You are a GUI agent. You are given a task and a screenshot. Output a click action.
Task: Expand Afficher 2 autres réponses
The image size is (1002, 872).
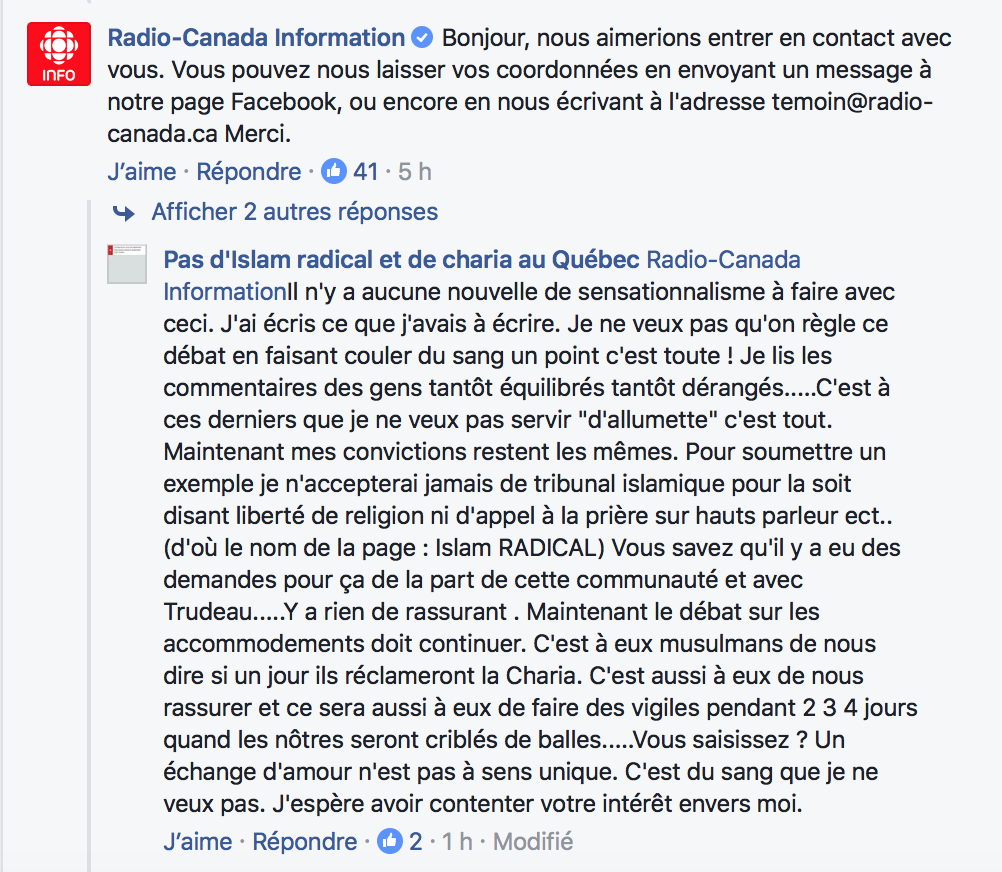point(295,212)
